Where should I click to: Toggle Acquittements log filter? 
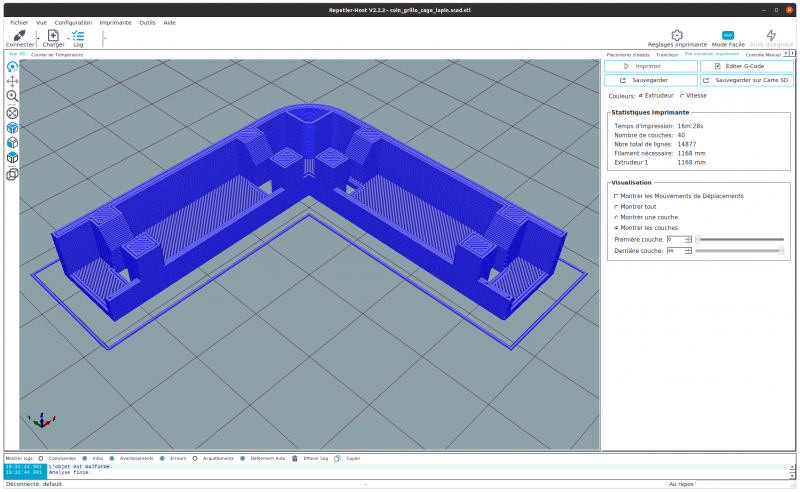[x=195, y=458]
